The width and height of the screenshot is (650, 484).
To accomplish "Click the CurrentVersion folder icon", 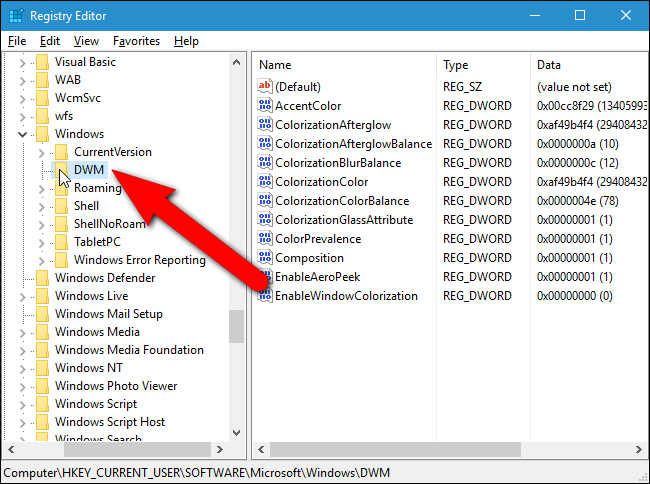I will (61, 152).
